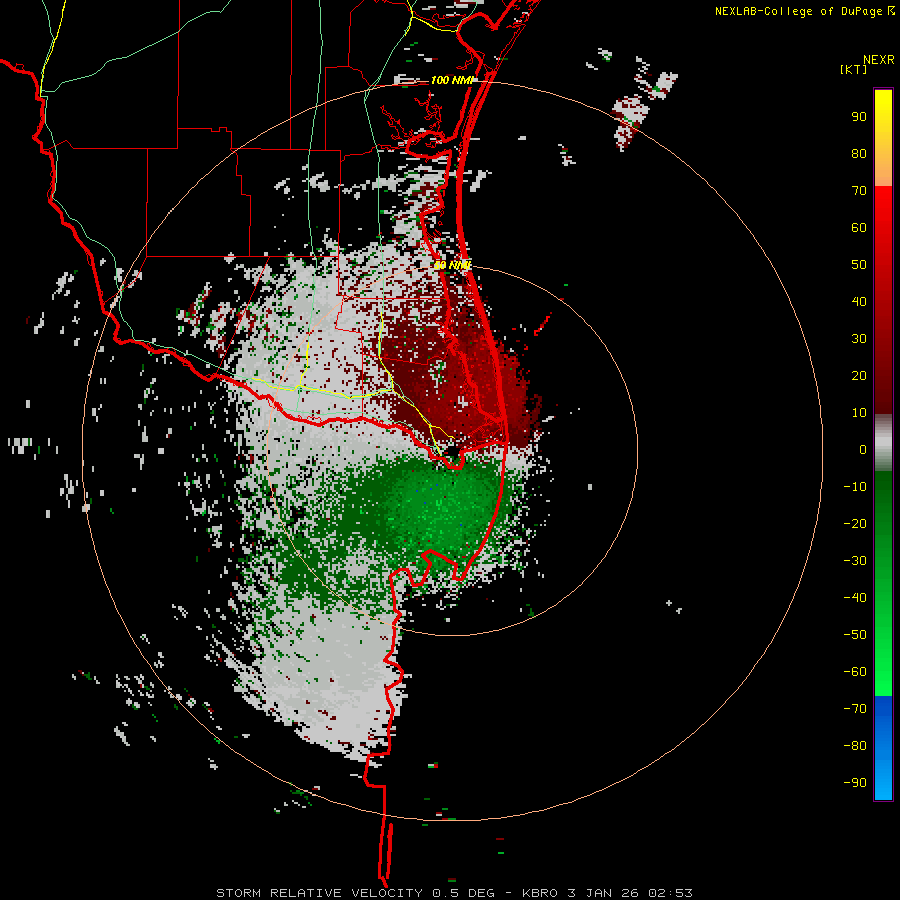Click the 60 knot scale value

tap(859, 228)
